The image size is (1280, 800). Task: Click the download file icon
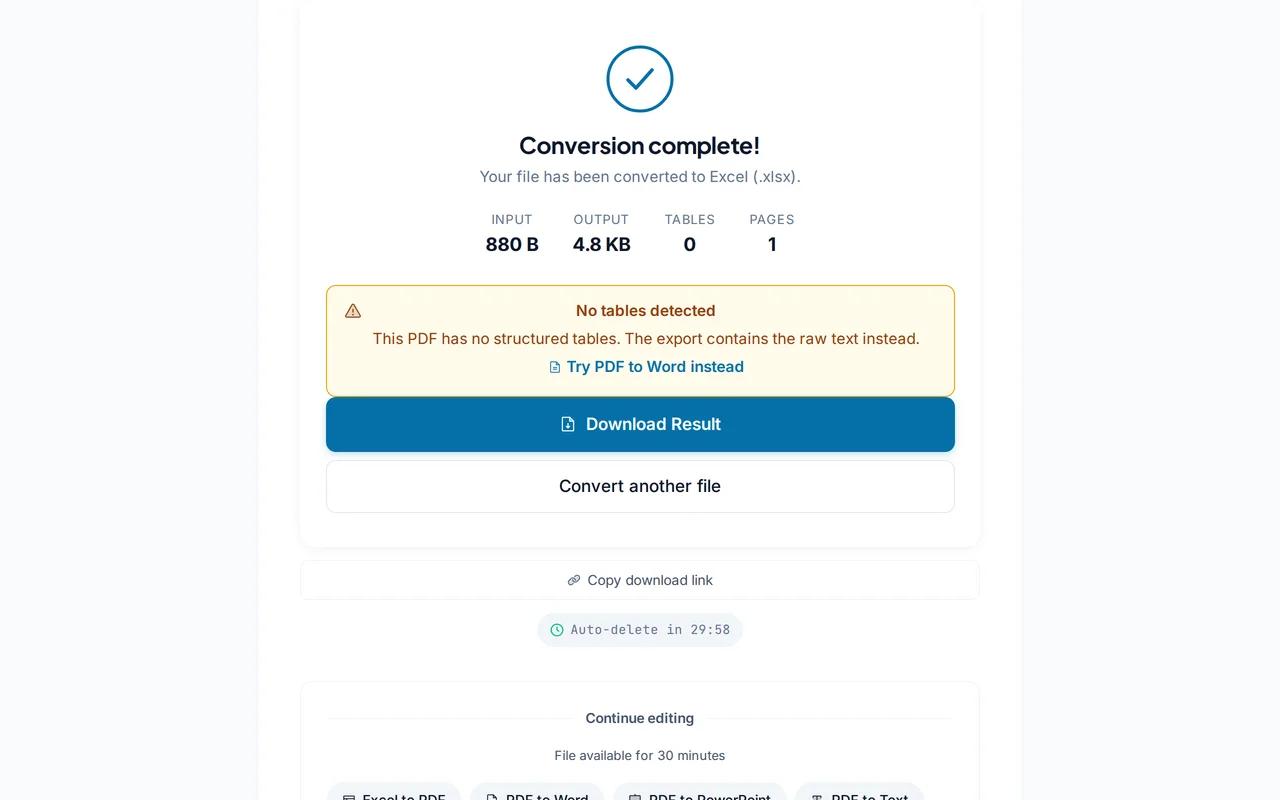click(x=568, y=424)
